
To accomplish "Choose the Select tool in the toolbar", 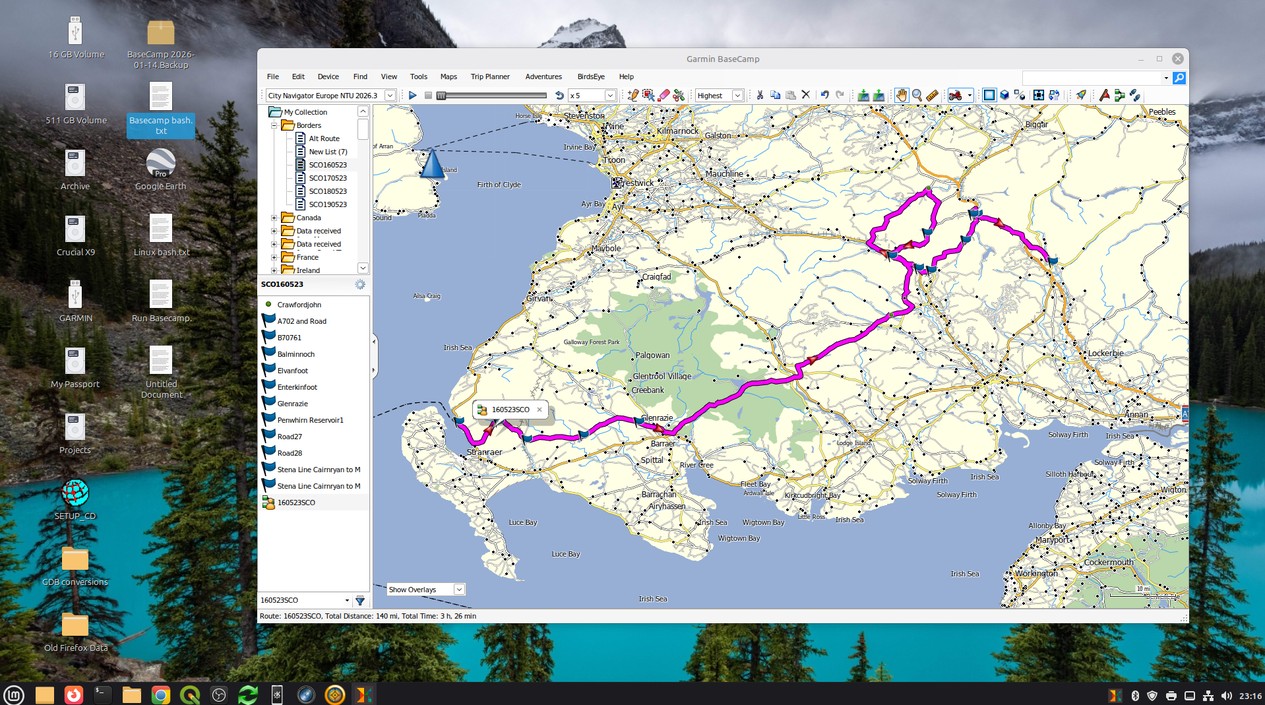I will (648, 95).
